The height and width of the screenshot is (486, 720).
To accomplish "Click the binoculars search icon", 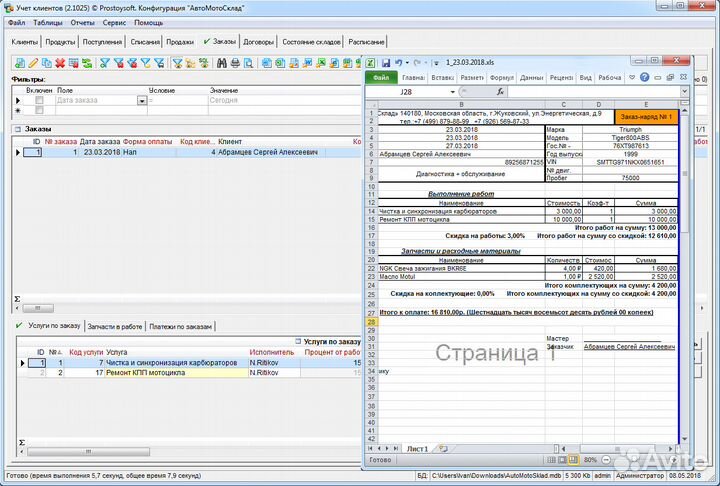I will (222, 63).
